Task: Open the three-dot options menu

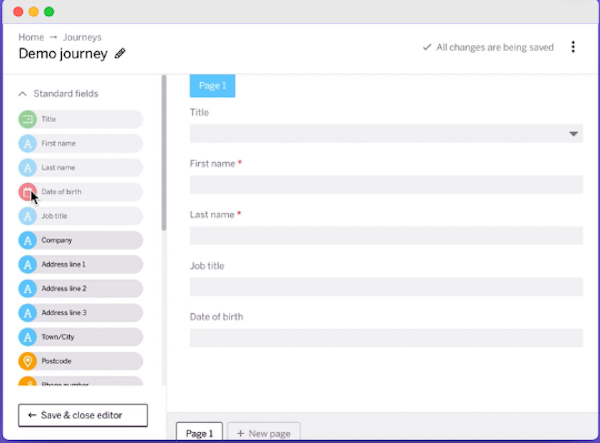Action: (573, 47)
